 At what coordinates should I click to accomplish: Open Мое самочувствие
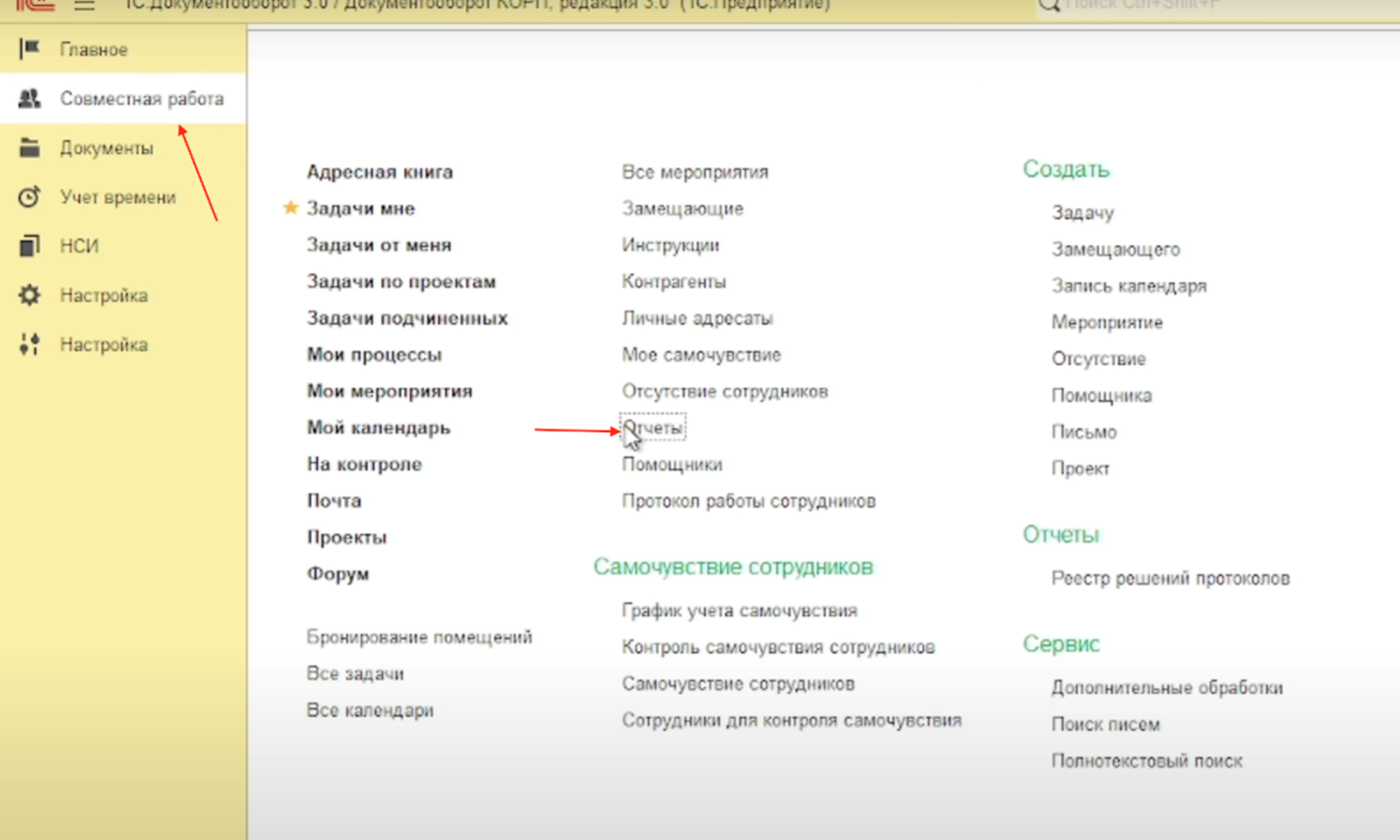(701, 355)
